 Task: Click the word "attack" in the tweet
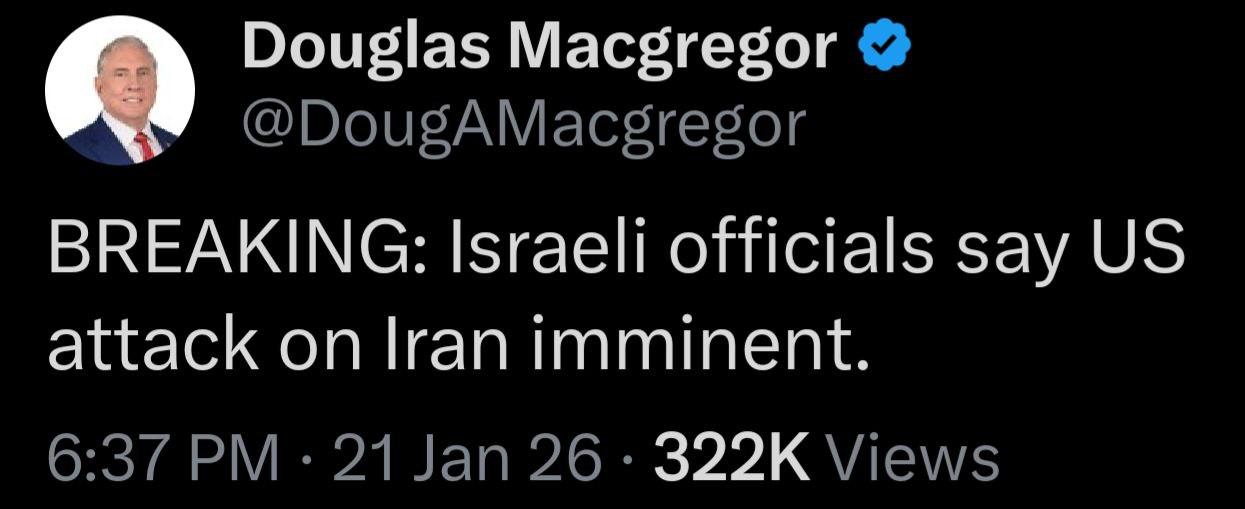coord(149,343)
